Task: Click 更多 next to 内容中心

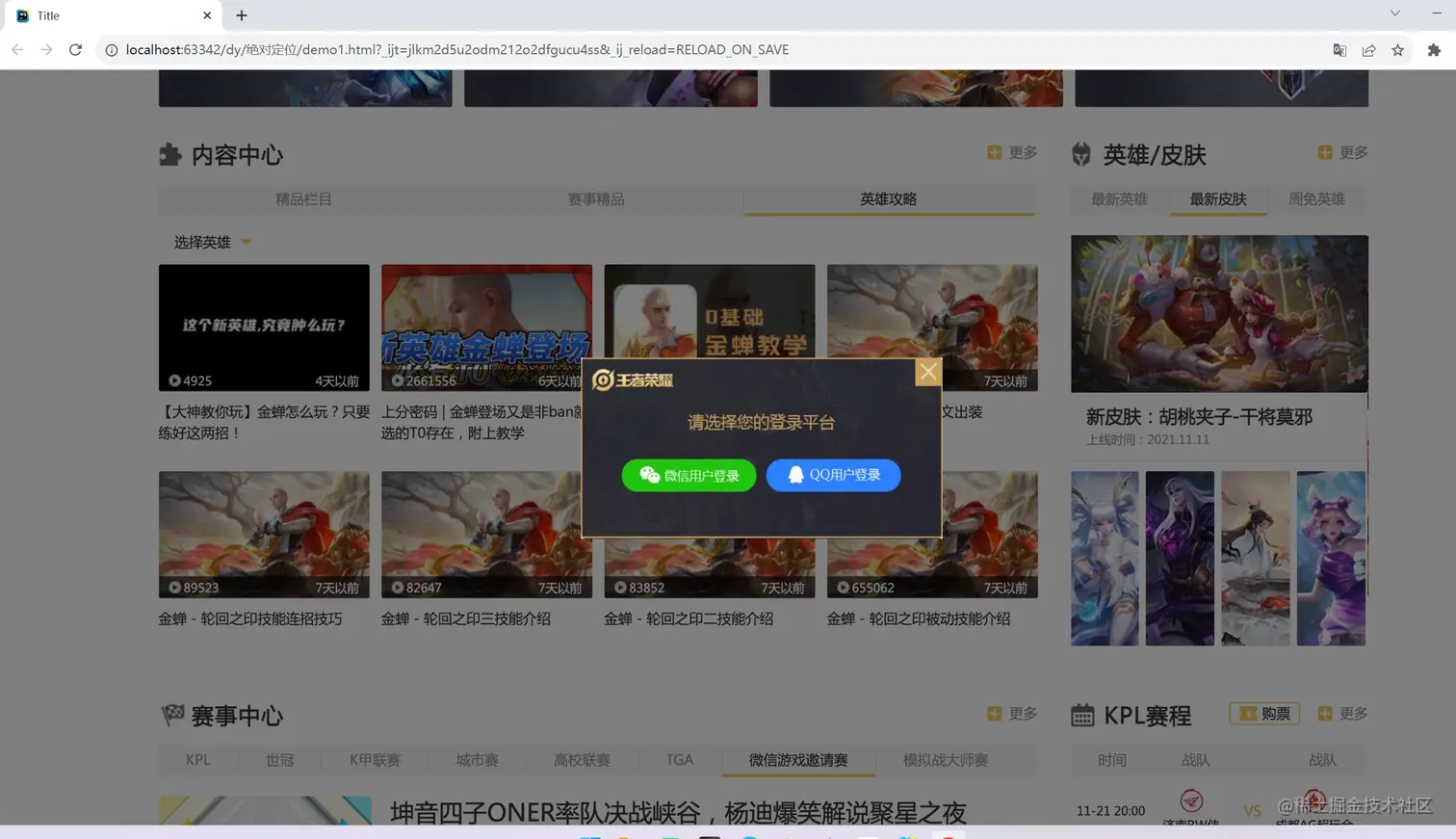Action: click(1012, 153)
